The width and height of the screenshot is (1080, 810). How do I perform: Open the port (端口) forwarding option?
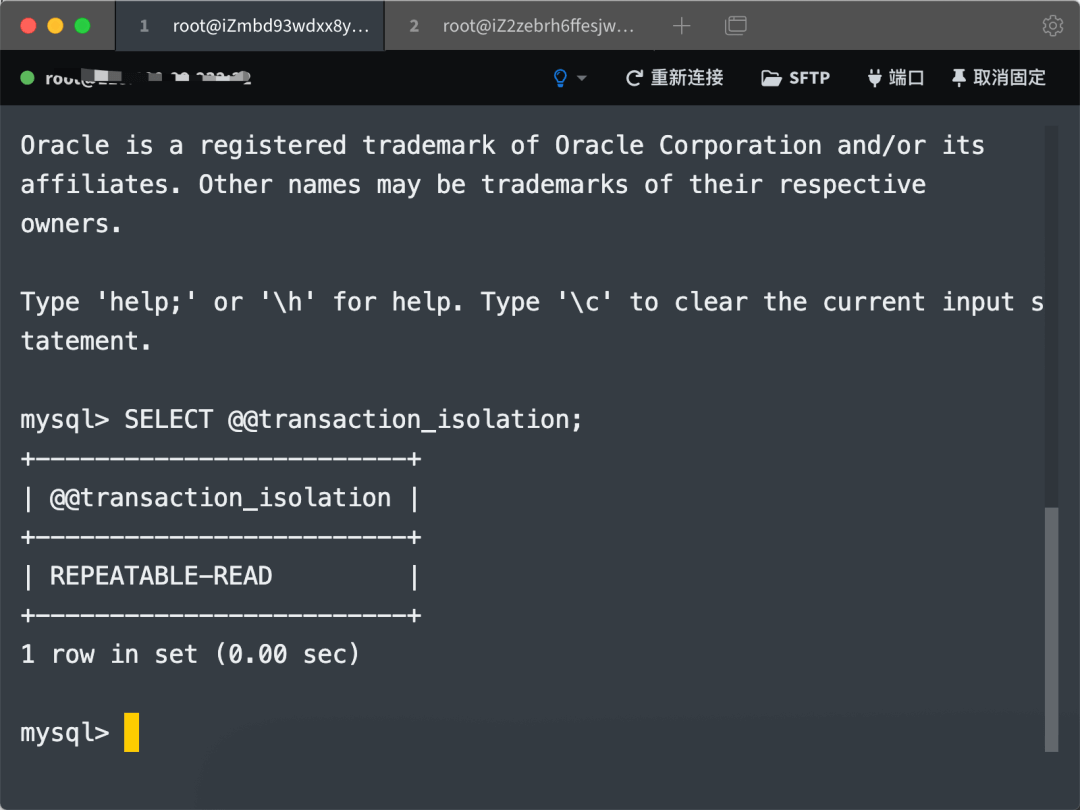pyautogui.click(x=895, y=78)
